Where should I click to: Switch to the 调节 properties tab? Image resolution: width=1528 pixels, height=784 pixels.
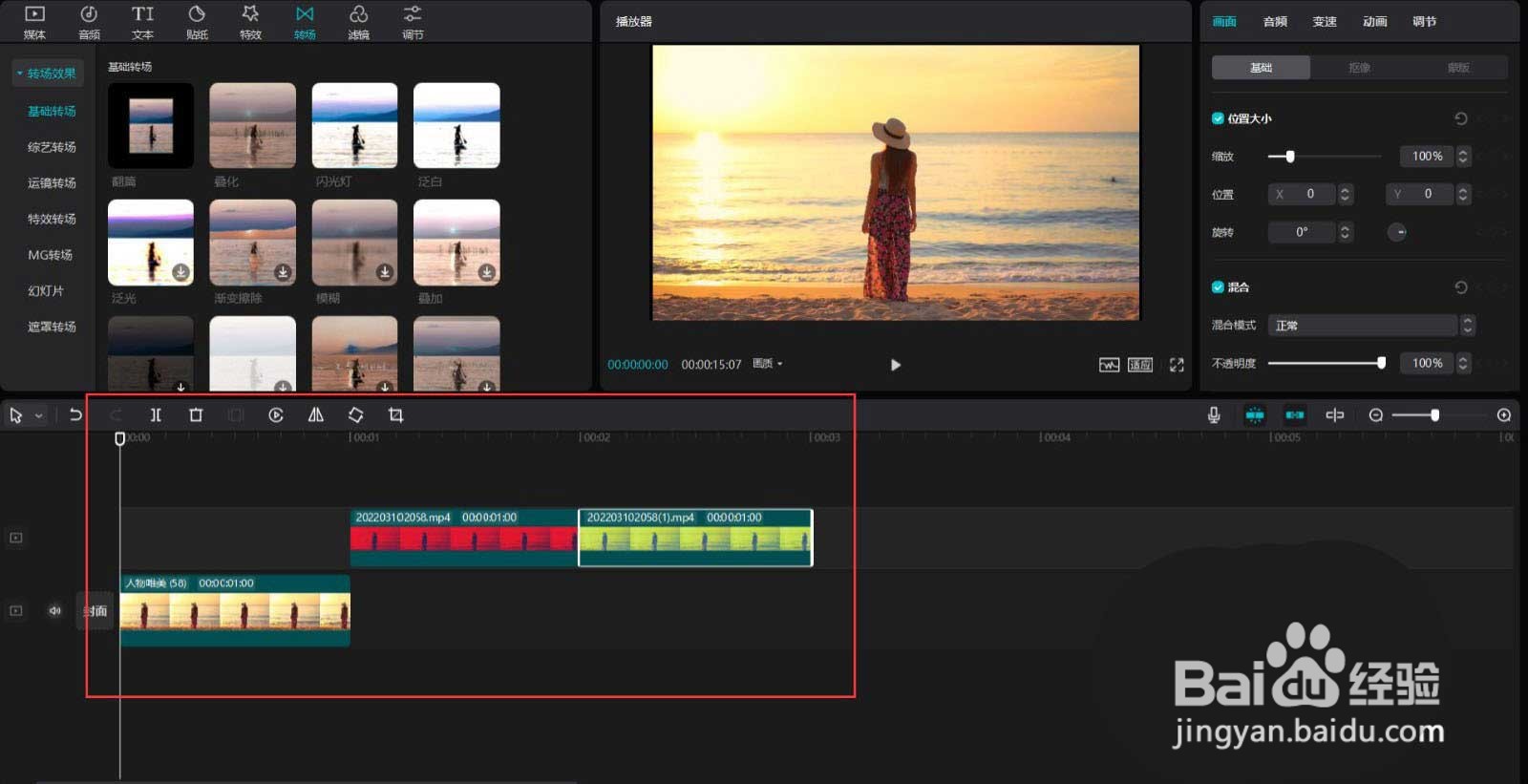click(x=1424, y=21)
